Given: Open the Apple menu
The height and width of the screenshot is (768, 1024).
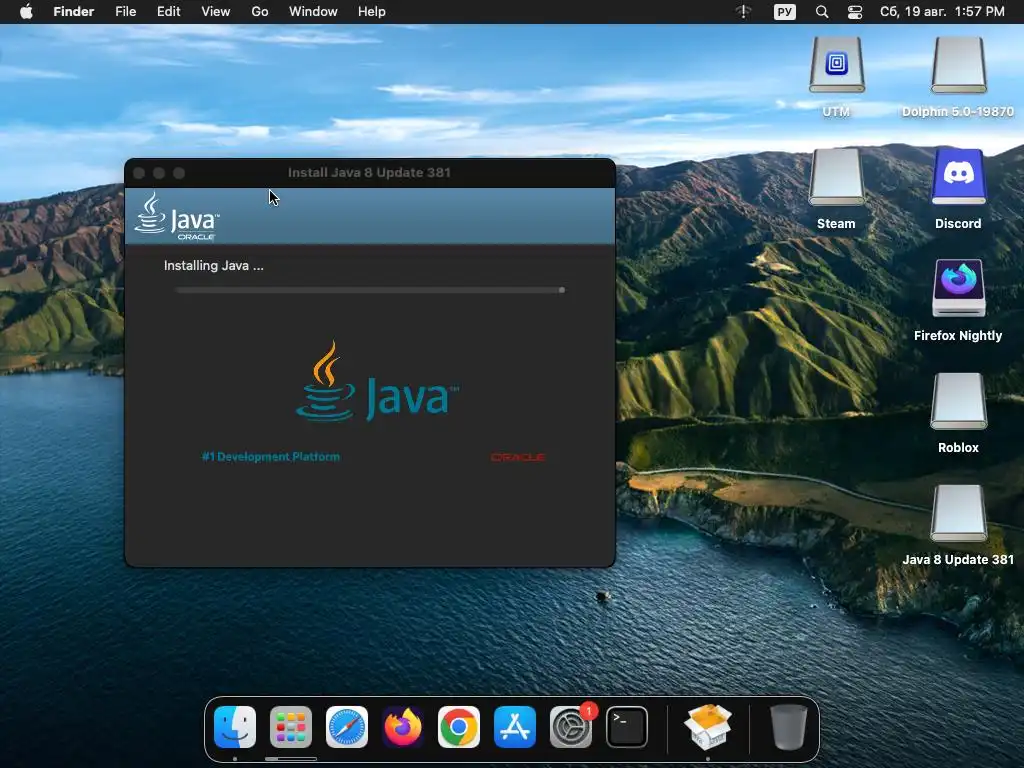Looking at the screenshot, I should click(26, 12).
